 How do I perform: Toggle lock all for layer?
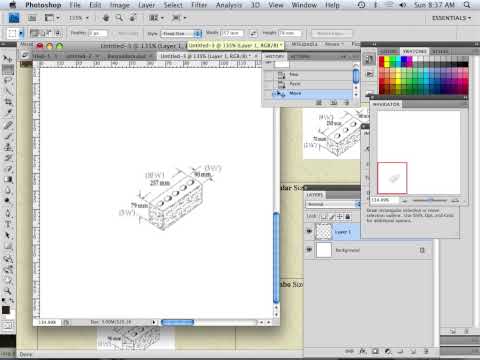click(348, 217)
